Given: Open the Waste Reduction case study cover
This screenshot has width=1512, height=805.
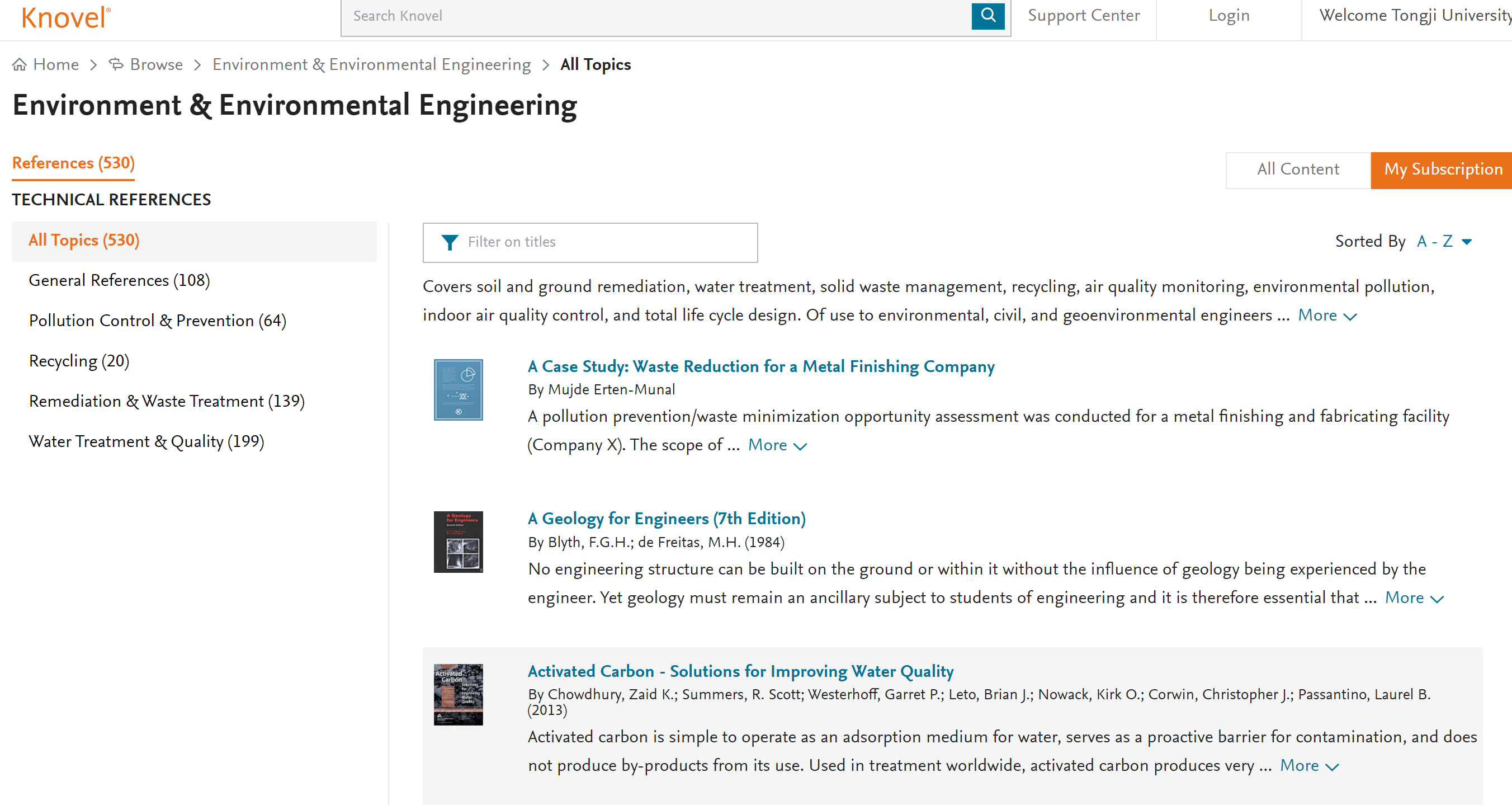Looking at the screenshot, I should [458, 390].
